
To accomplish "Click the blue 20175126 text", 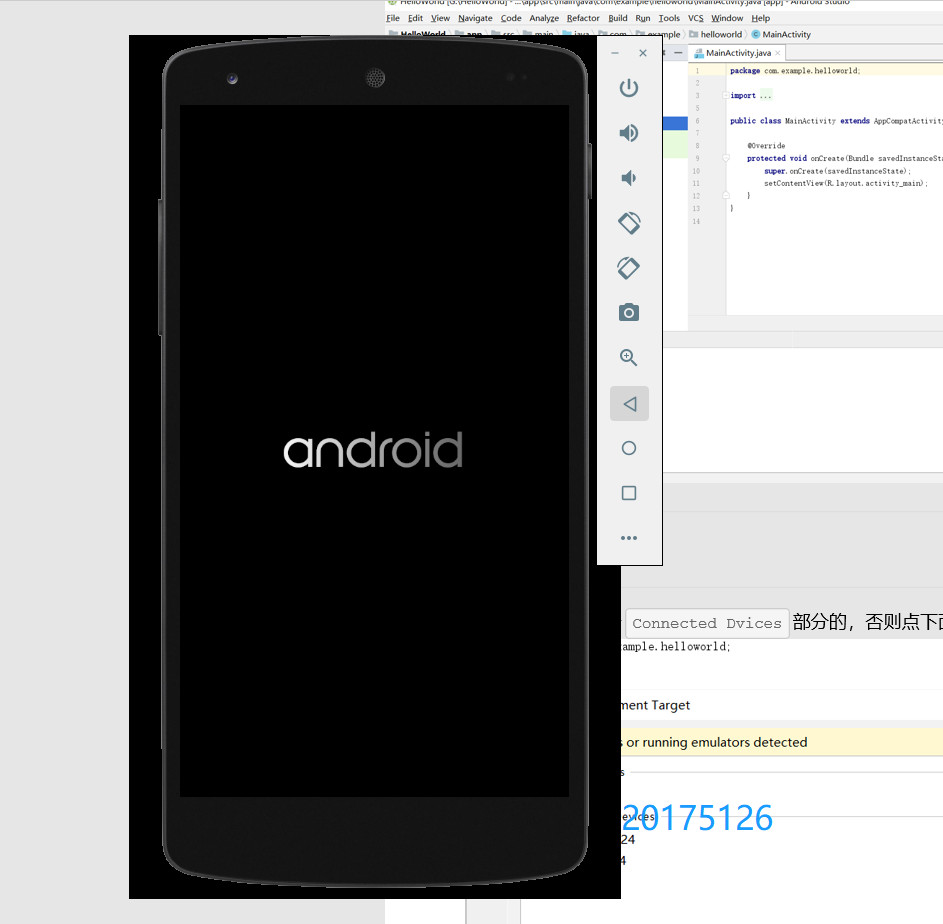I will (x=697, y=818).
